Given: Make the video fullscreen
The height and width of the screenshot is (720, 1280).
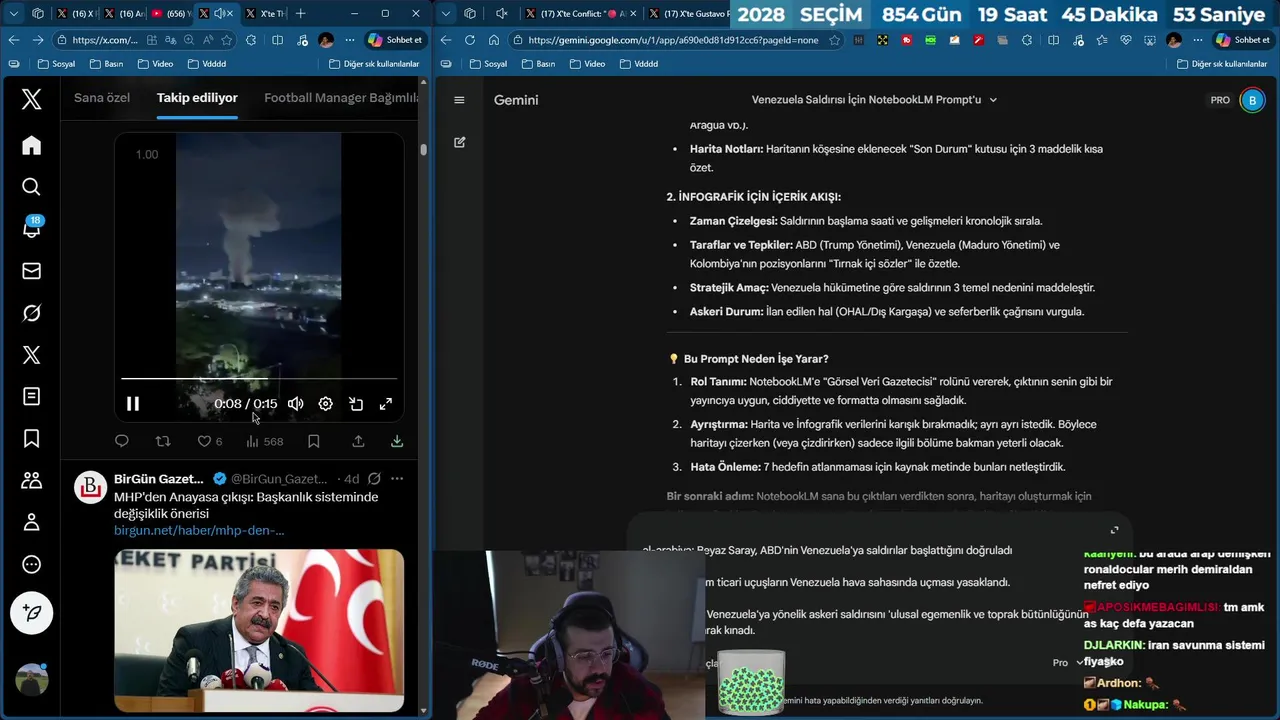Looking at the screenshot, I should pyautogui.click(x=386, y=404).
